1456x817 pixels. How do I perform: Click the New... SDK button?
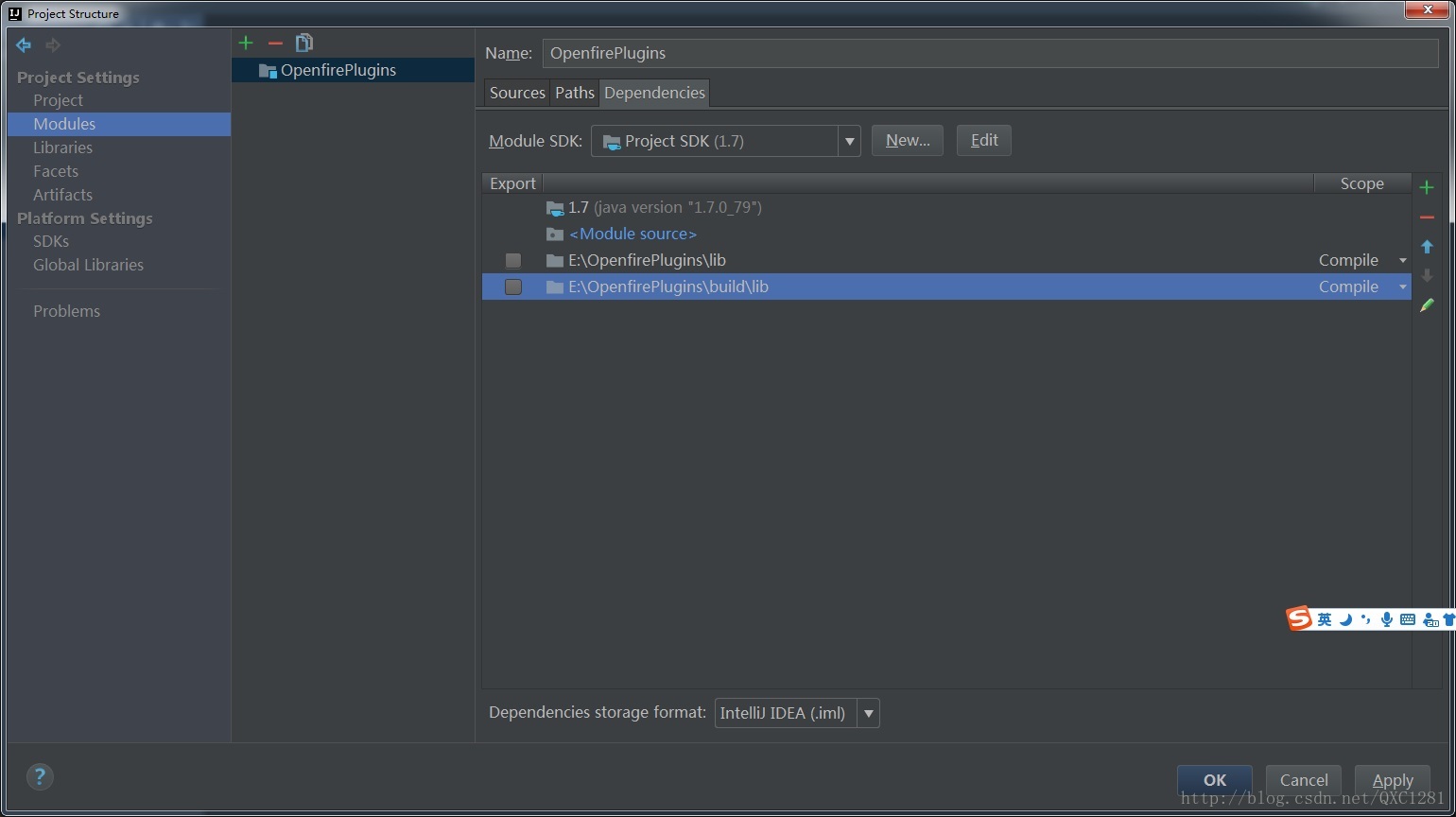[x=908, y=141]
